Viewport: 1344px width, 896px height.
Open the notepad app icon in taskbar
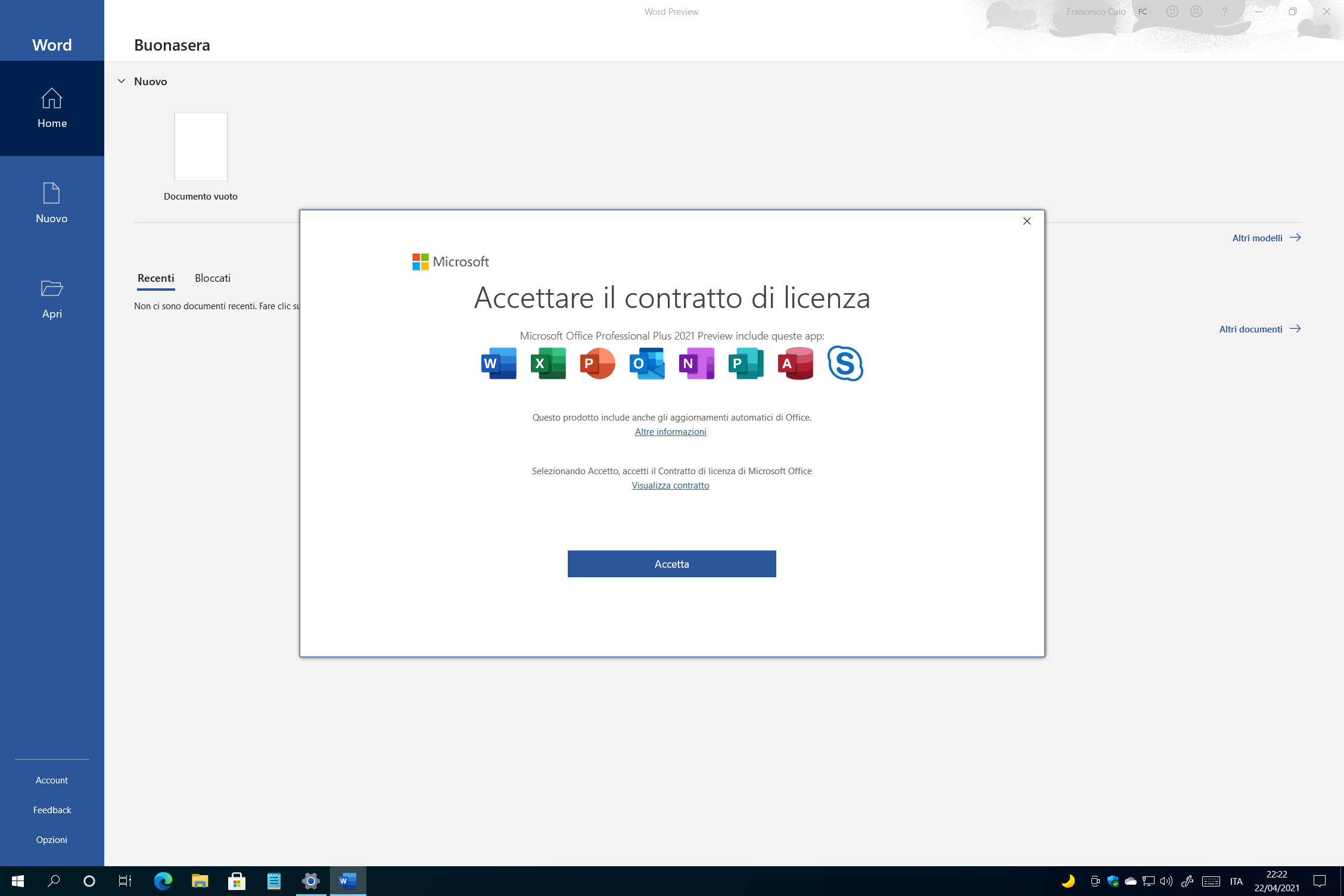(x=273, y=881)
